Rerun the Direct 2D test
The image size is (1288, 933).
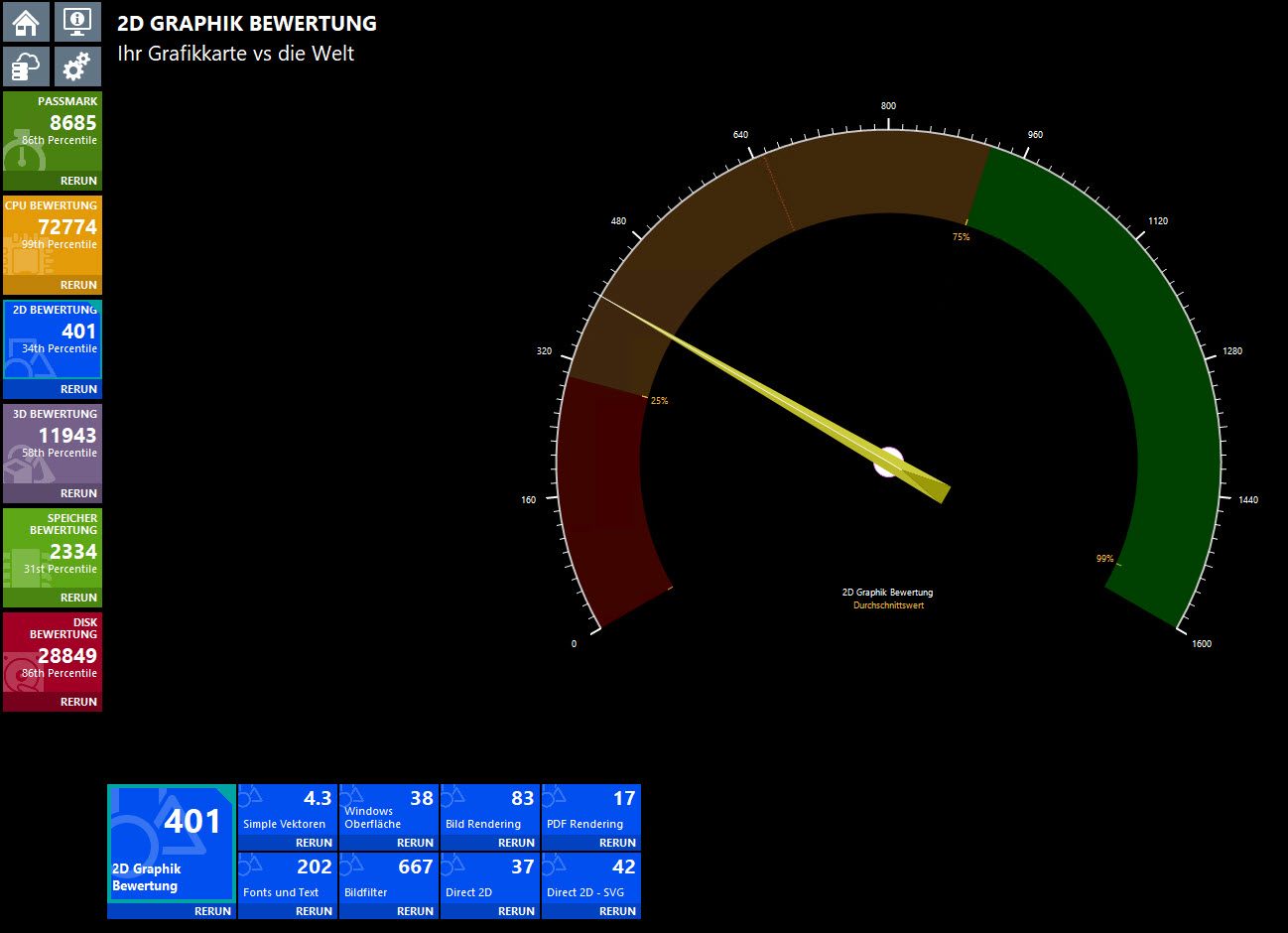[x=516, y=911]
